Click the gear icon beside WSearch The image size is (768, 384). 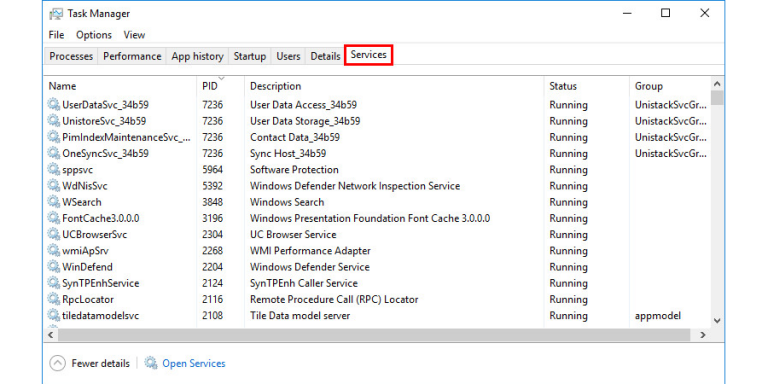point(53,202)
